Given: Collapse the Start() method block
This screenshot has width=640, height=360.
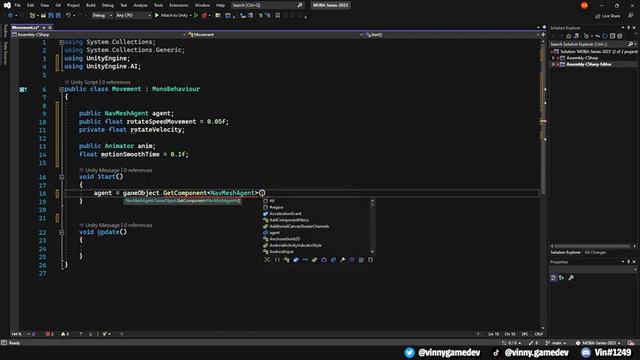Looking at the screenshot, I should [x=61, y=177].
